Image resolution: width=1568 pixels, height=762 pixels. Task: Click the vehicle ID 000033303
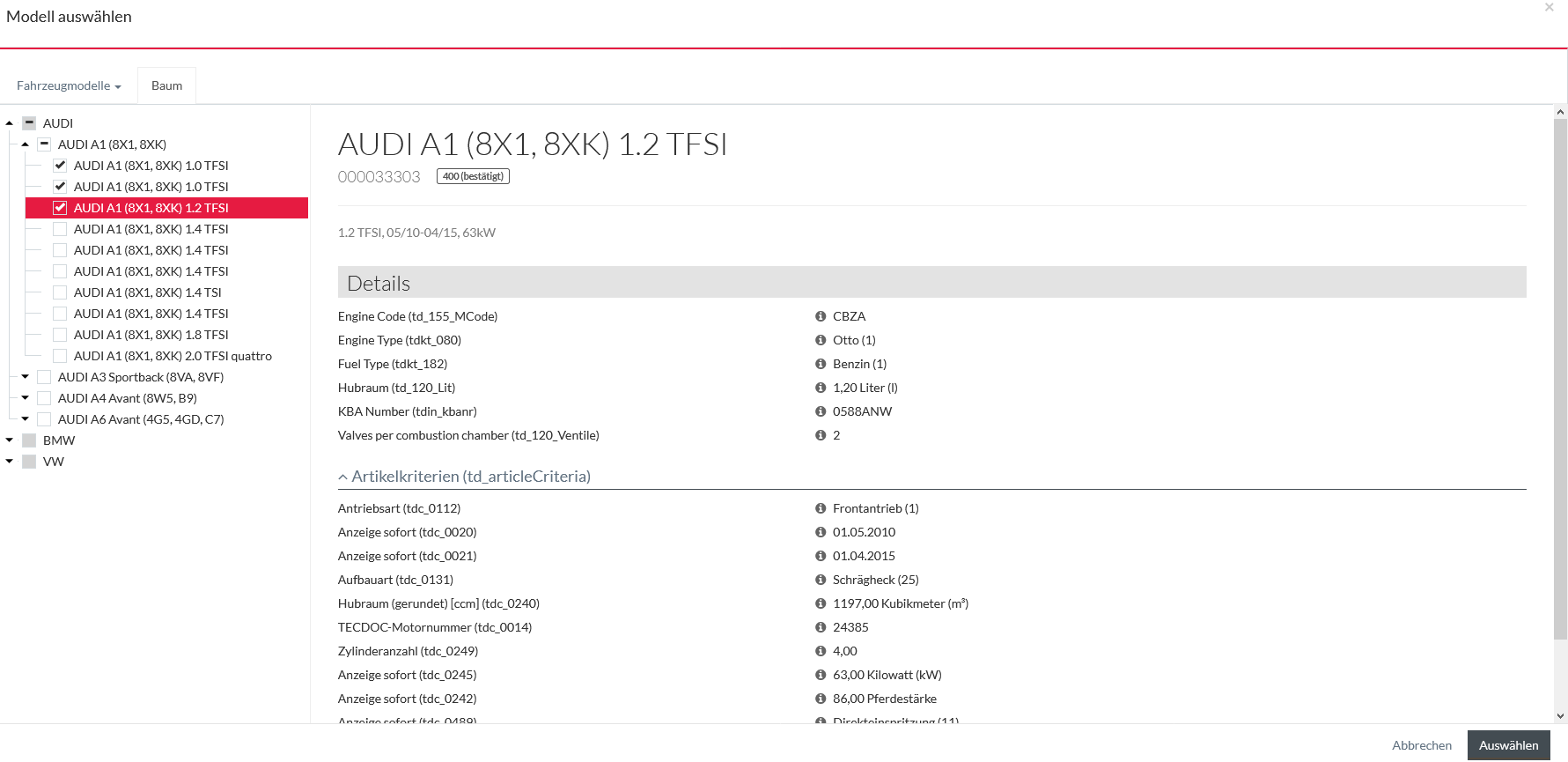point(379,177)
